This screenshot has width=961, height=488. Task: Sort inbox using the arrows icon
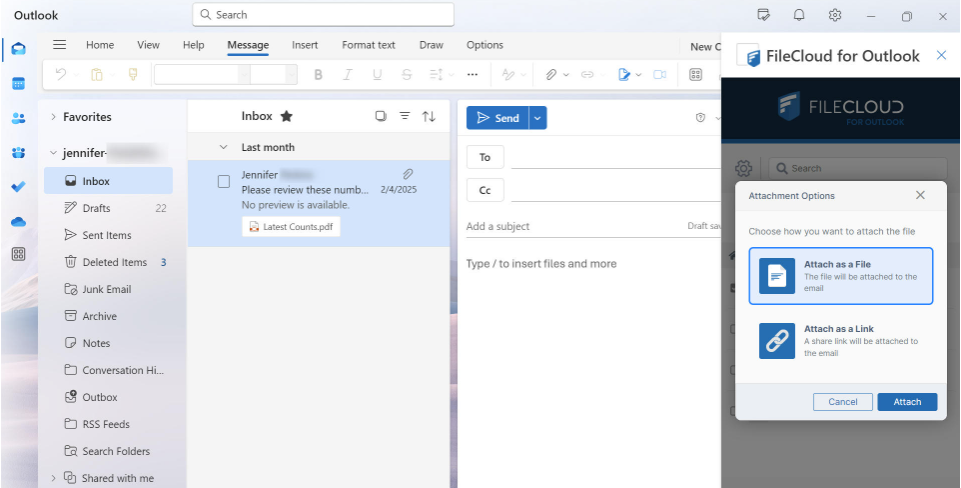(429, 116)
